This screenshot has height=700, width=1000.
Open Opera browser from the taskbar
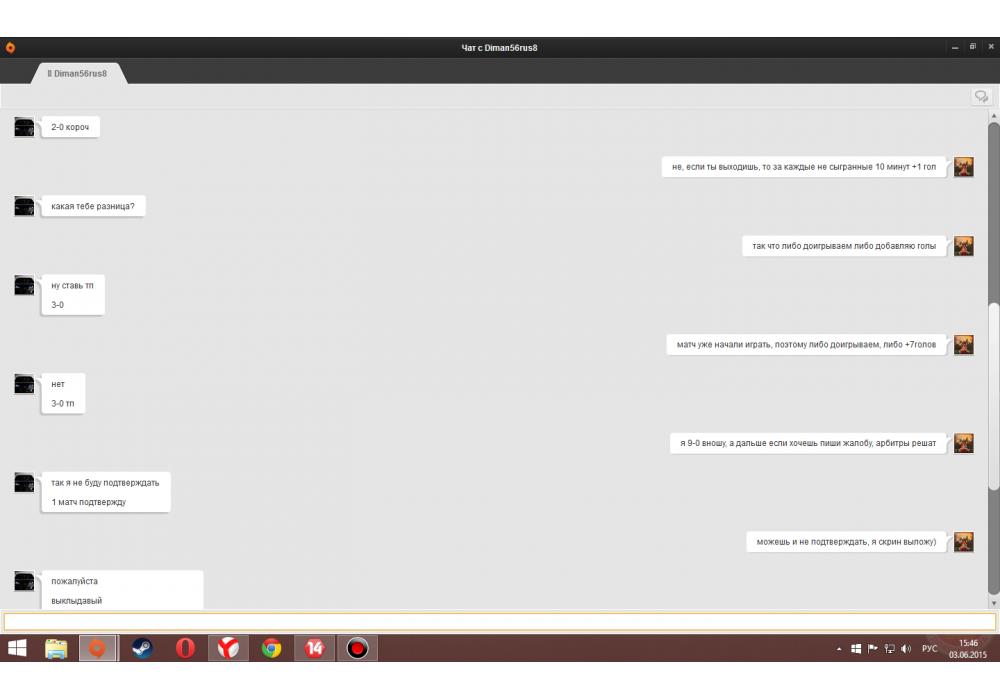click(x=186, y=649)
